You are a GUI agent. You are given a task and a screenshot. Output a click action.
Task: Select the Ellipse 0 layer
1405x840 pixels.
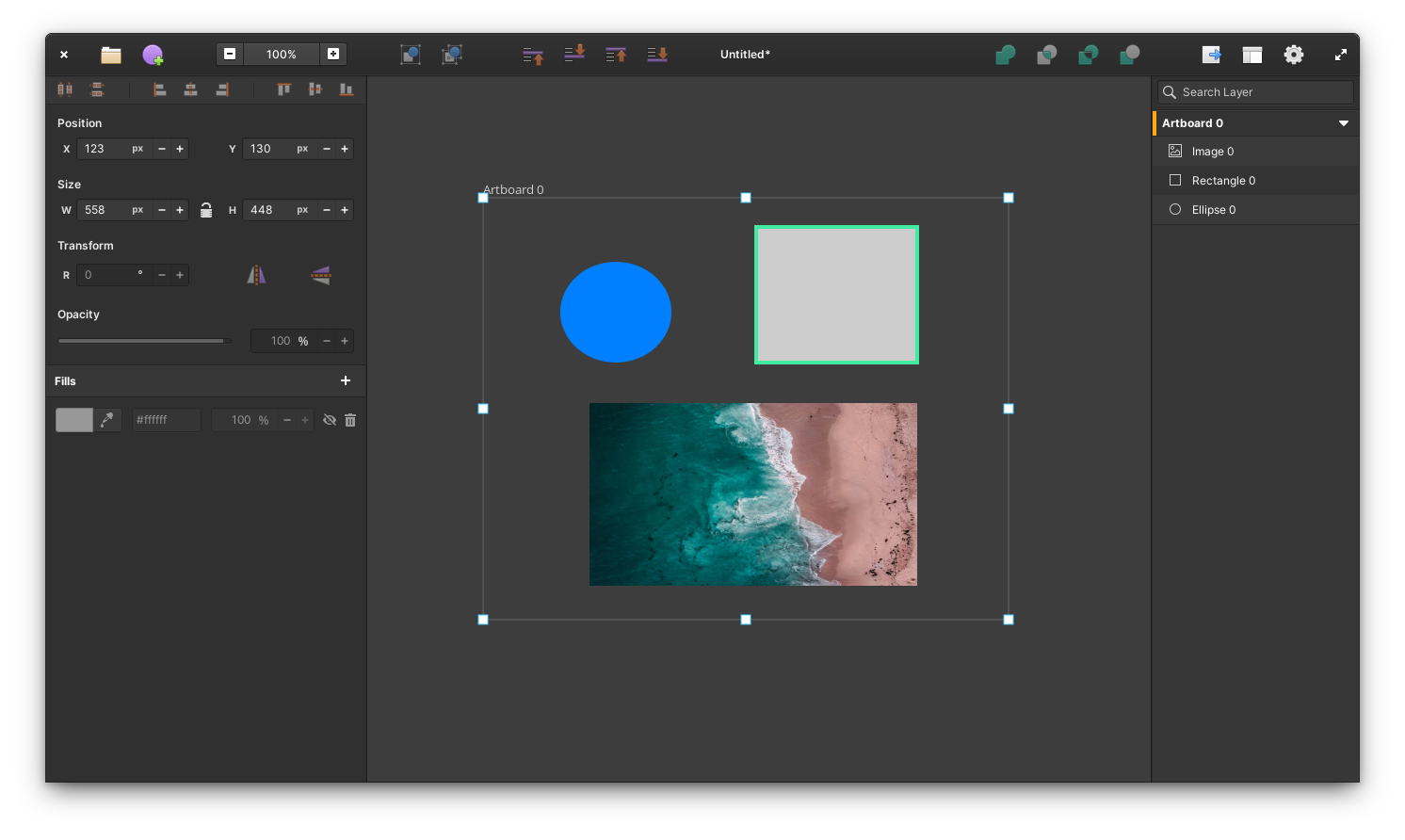1213,210
